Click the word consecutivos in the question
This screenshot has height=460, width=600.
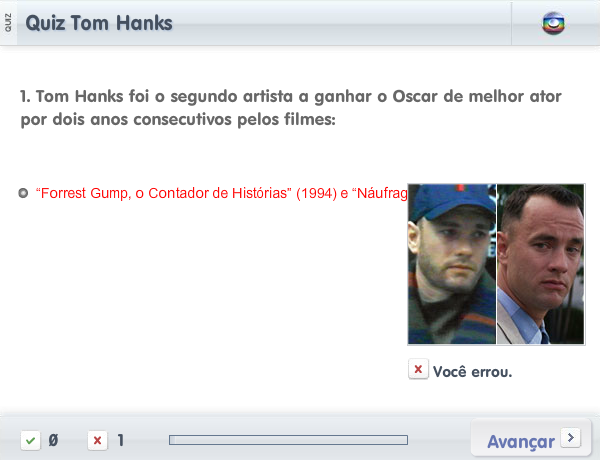[183, 119]
